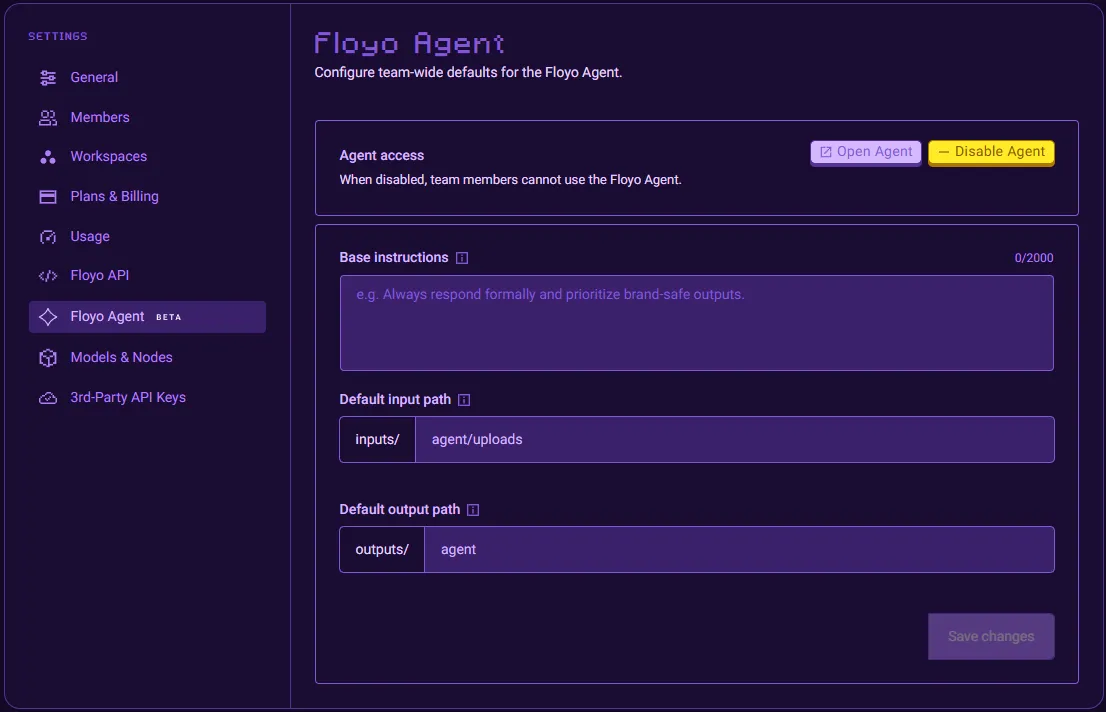
Task: Click the default input path field
Action: tap(734, 440)
